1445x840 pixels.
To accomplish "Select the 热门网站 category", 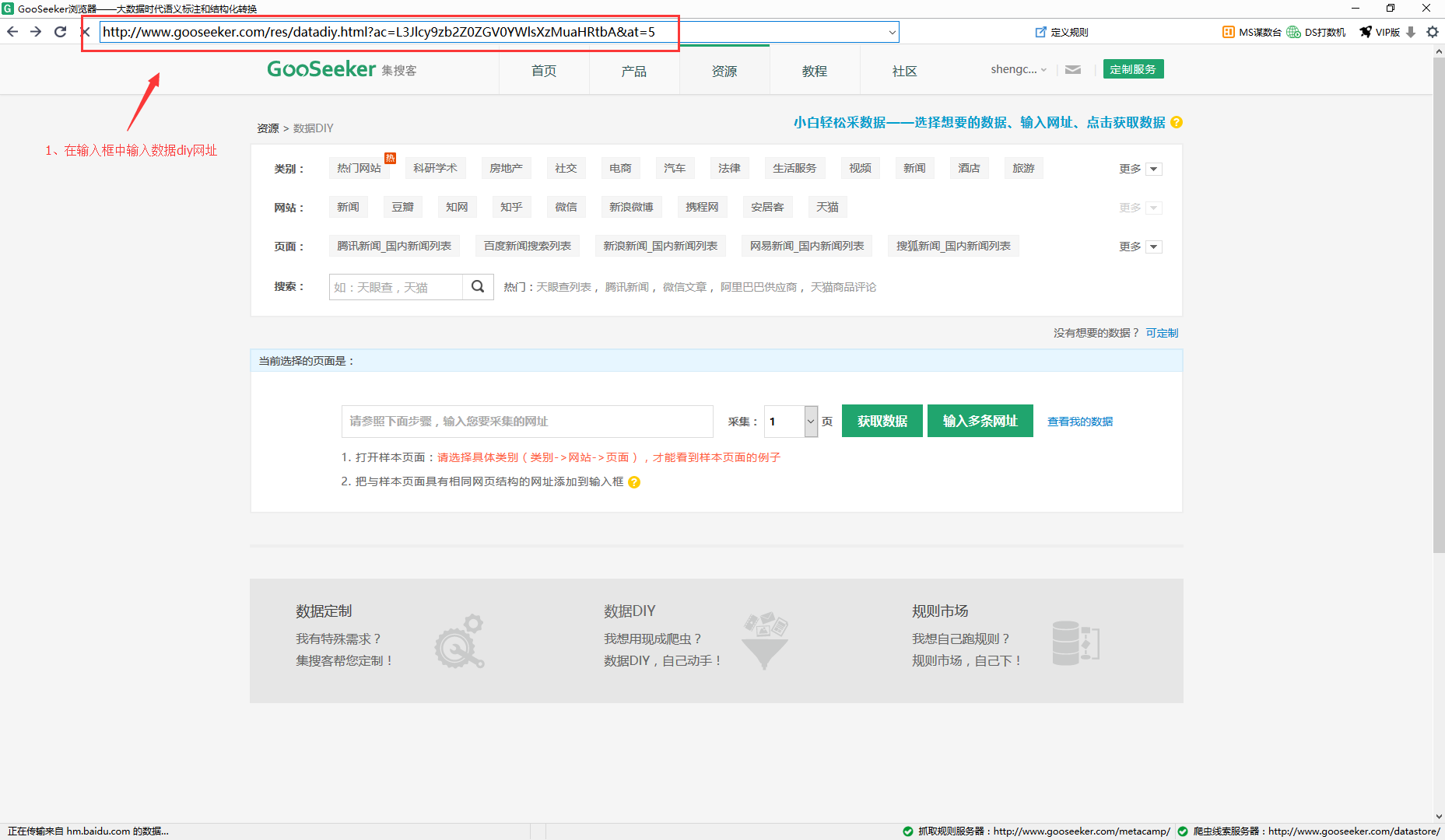I will 359,168.
